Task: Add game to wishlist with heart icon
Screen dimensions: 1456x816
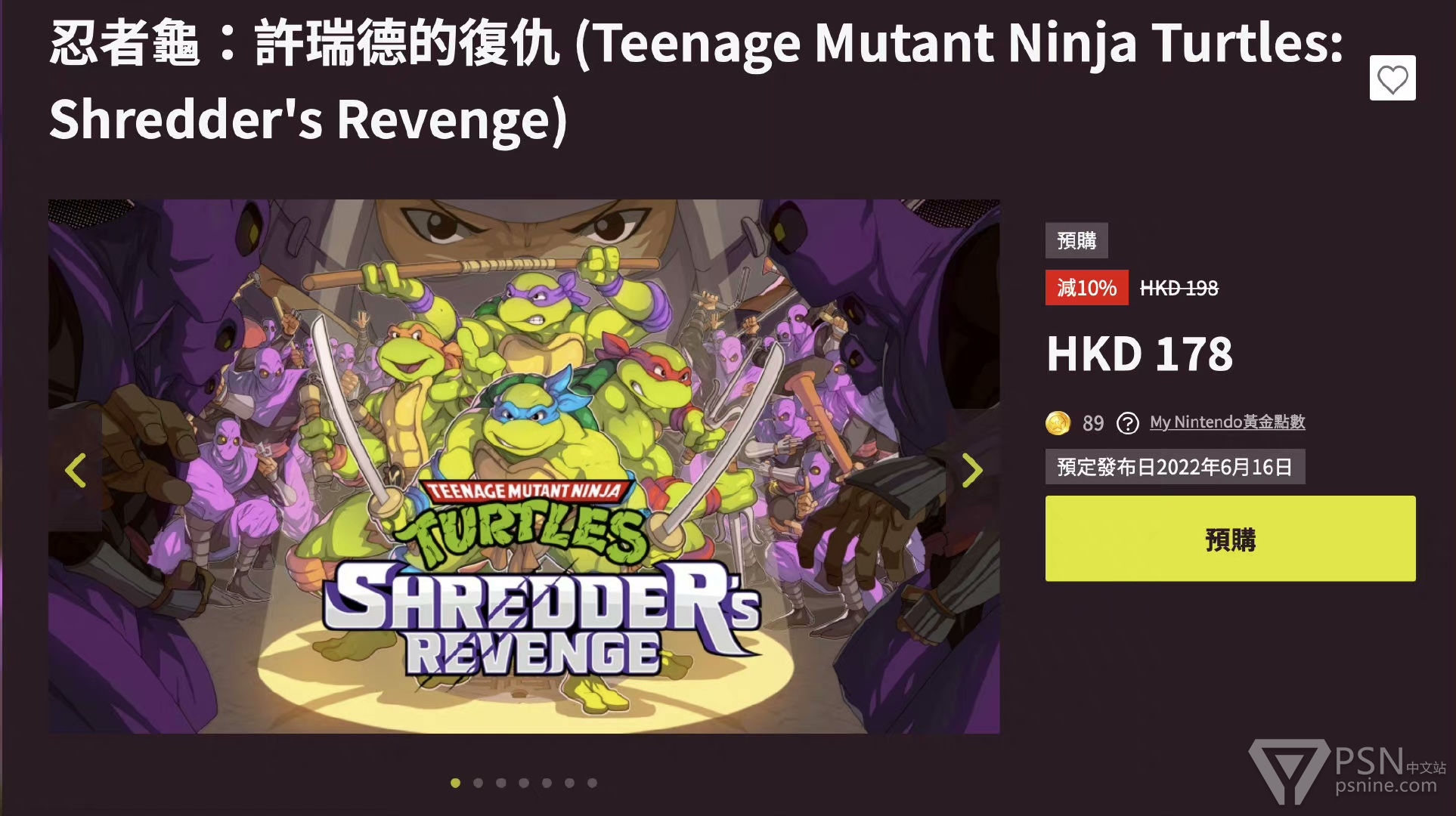Action: [1392, 79]
